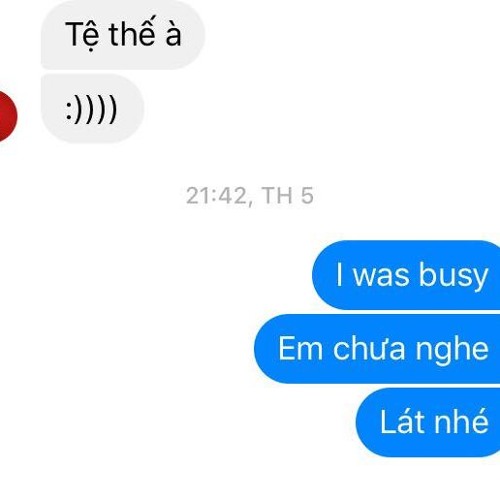
Task: Tap the word "chưa" in blue bubble
Action: click(369, 348)
